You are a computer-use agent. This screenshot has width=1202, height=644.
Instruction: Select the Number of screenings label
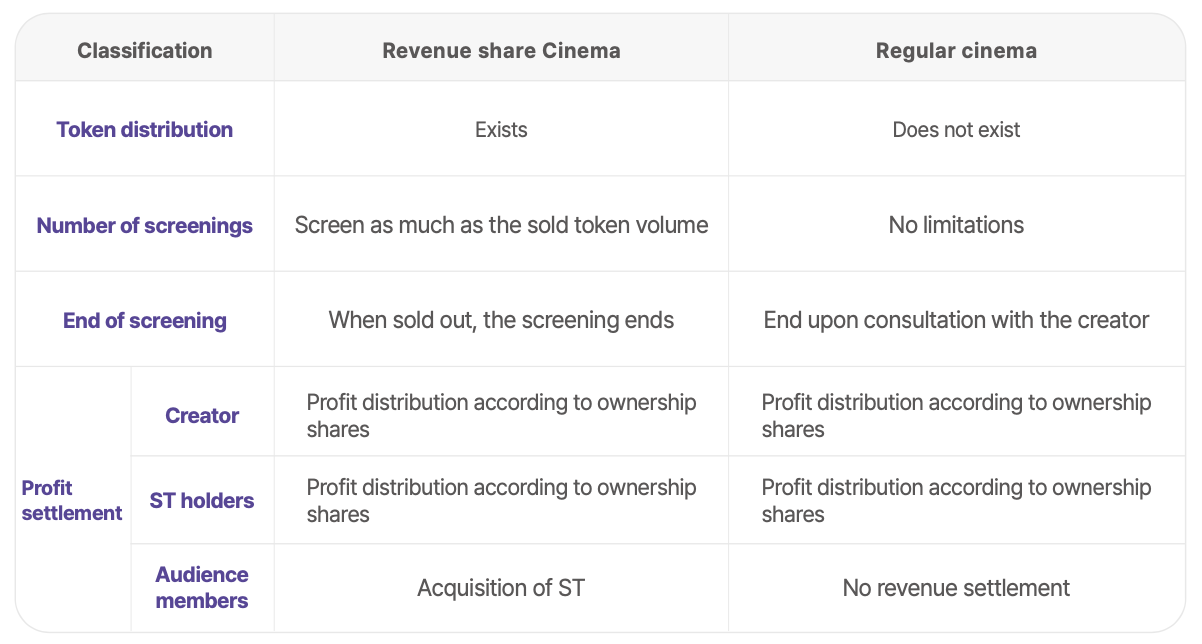pyautogui.click(x=145, y=225)
